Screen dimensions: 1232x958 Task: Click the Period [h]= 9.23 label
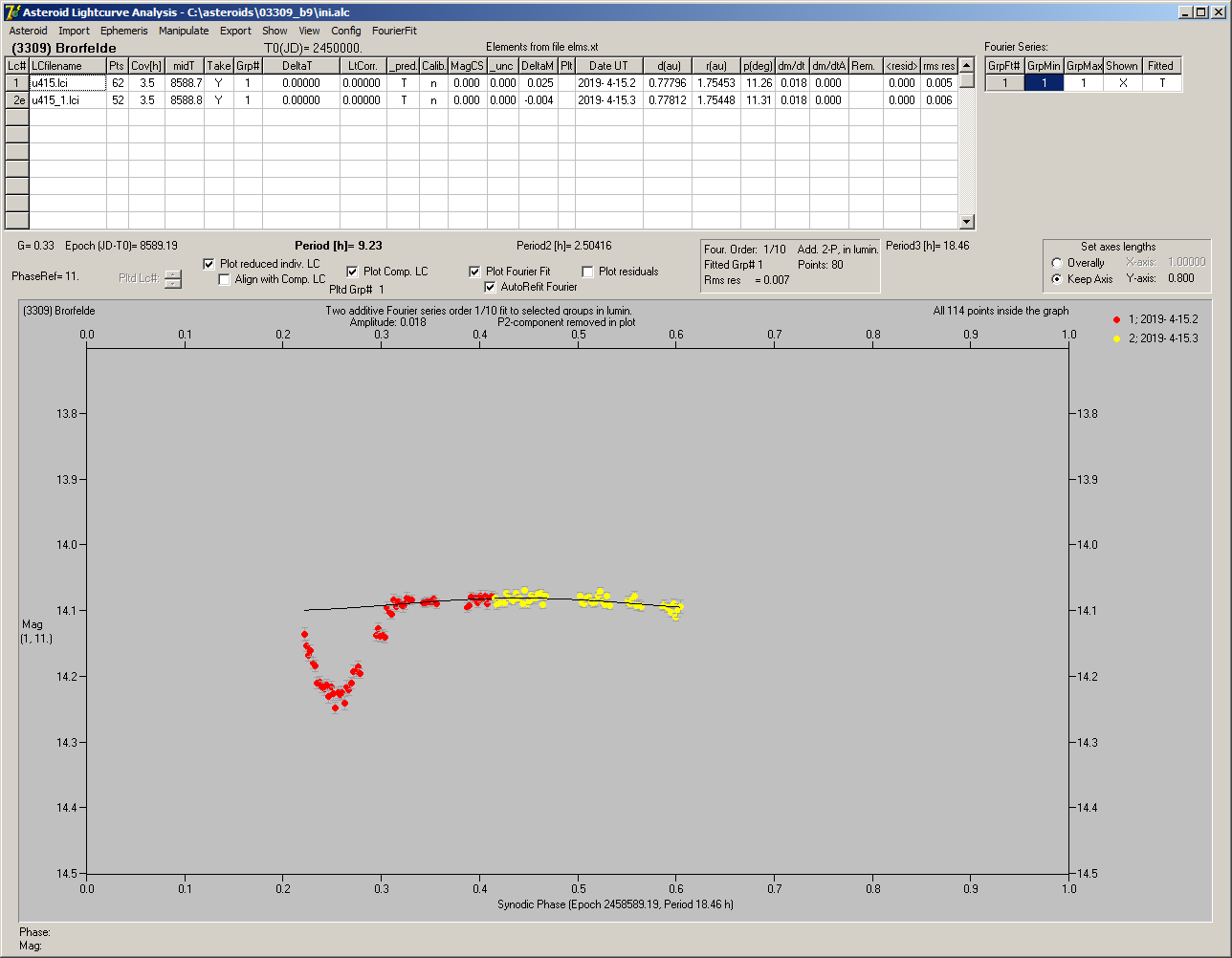point(339,246)
